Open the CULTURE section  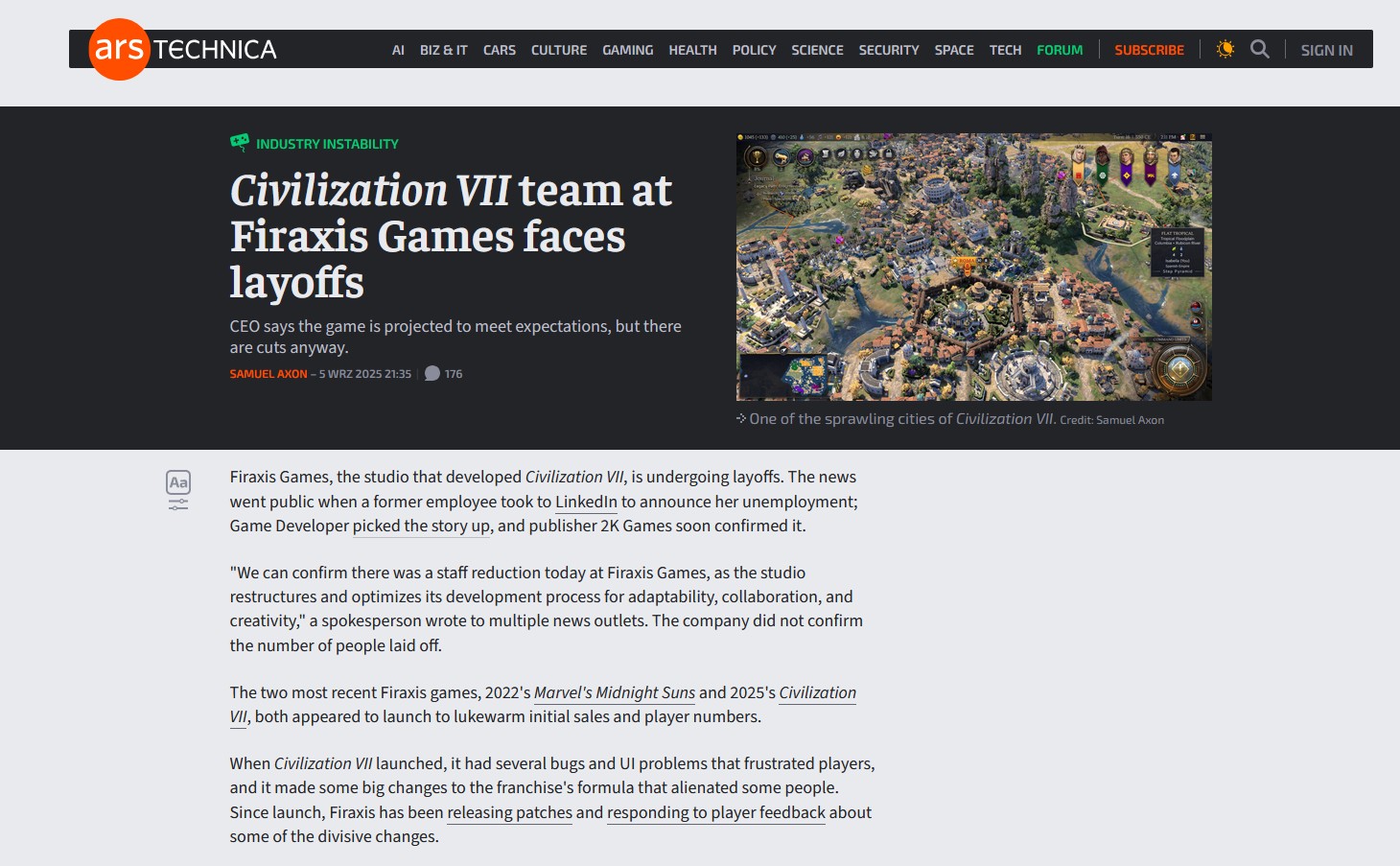559,50
